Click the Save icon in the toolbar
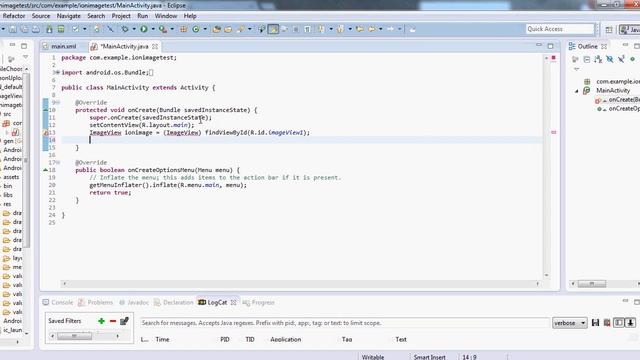This screenshot has height=360, width=640. pos(13,29)
